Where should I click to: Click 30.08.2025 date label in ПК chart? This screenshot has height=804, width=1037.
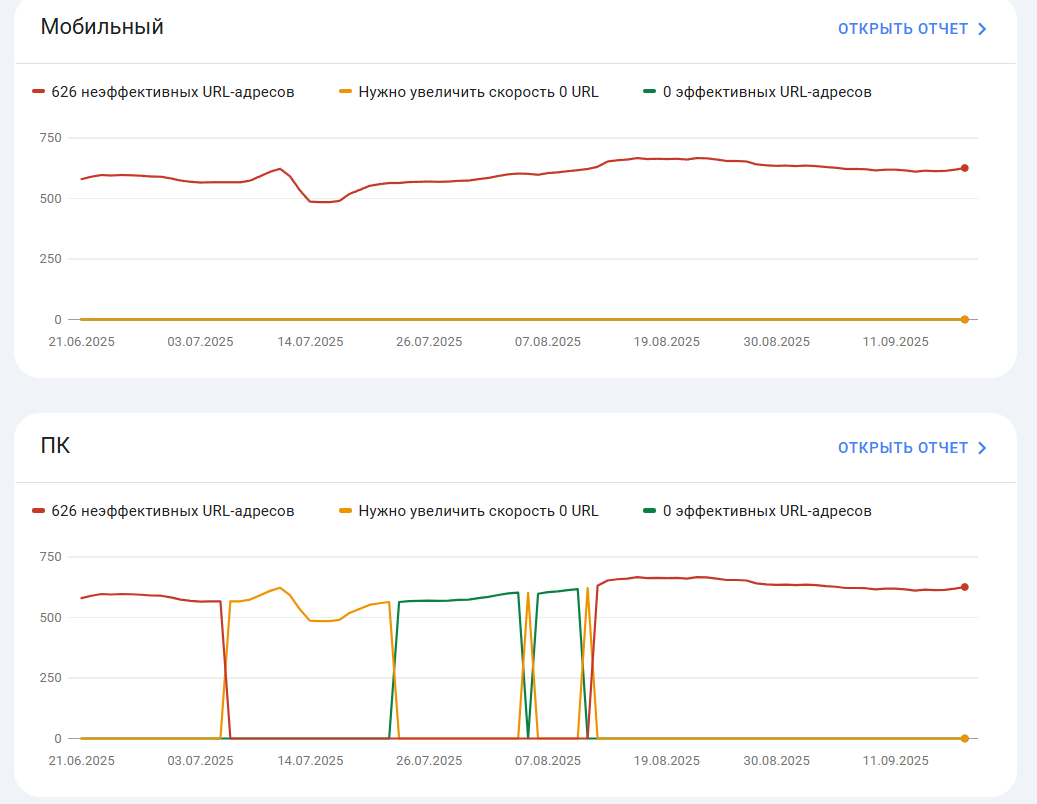(776, 761)
